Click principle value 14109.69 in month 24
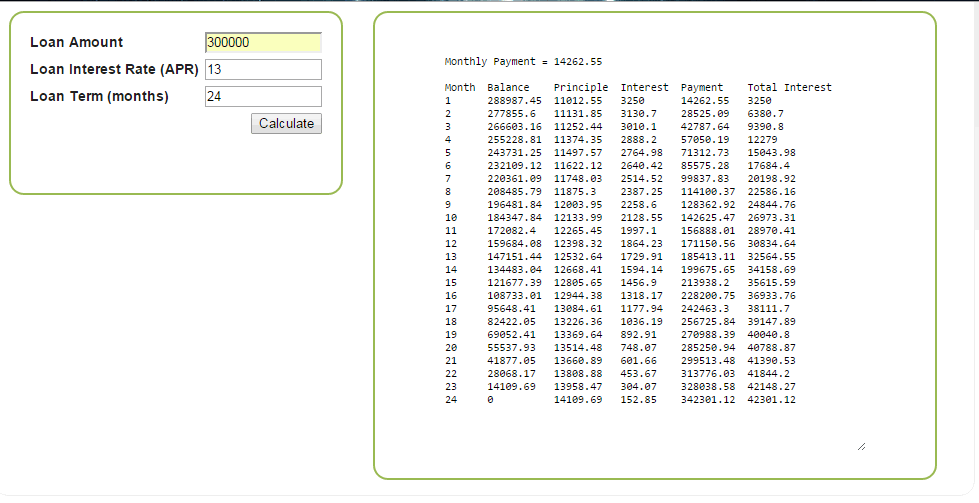The width and height of the screenshot is (979, 503). pyautogui.click(x=578, y=400)
